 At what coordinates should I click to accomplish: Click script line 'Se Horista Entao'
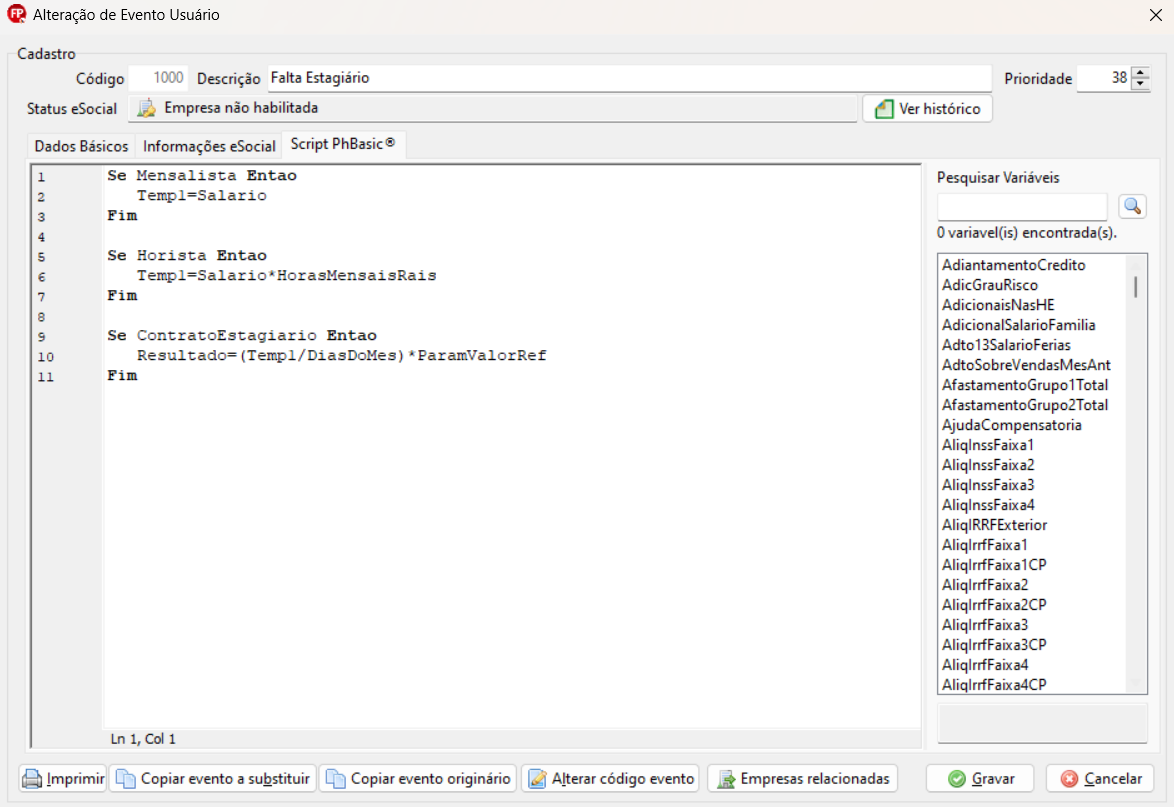187,255
